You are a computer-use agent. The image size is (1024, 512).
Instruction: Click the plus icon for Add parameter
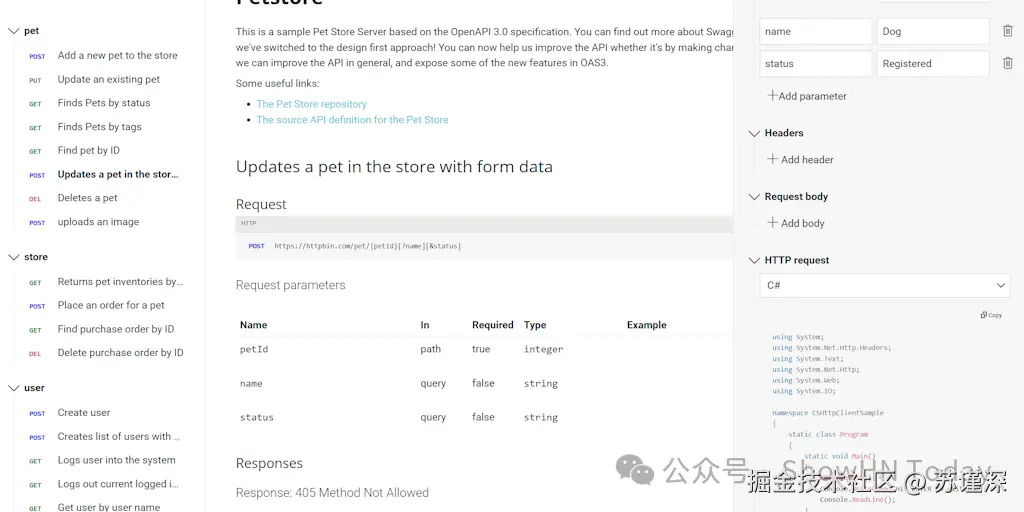coord(772,96)
